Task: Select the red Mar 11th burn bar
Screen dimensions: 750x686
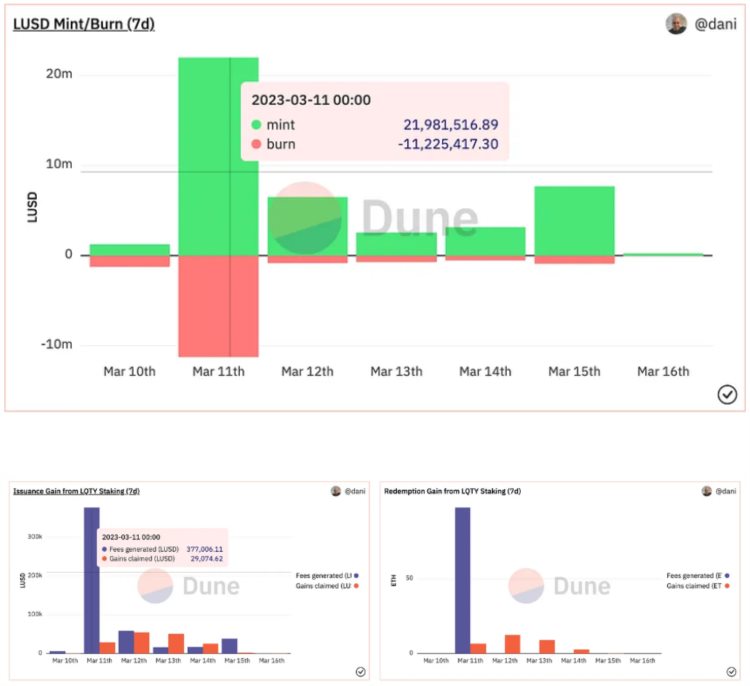Action: coord(218,305)
